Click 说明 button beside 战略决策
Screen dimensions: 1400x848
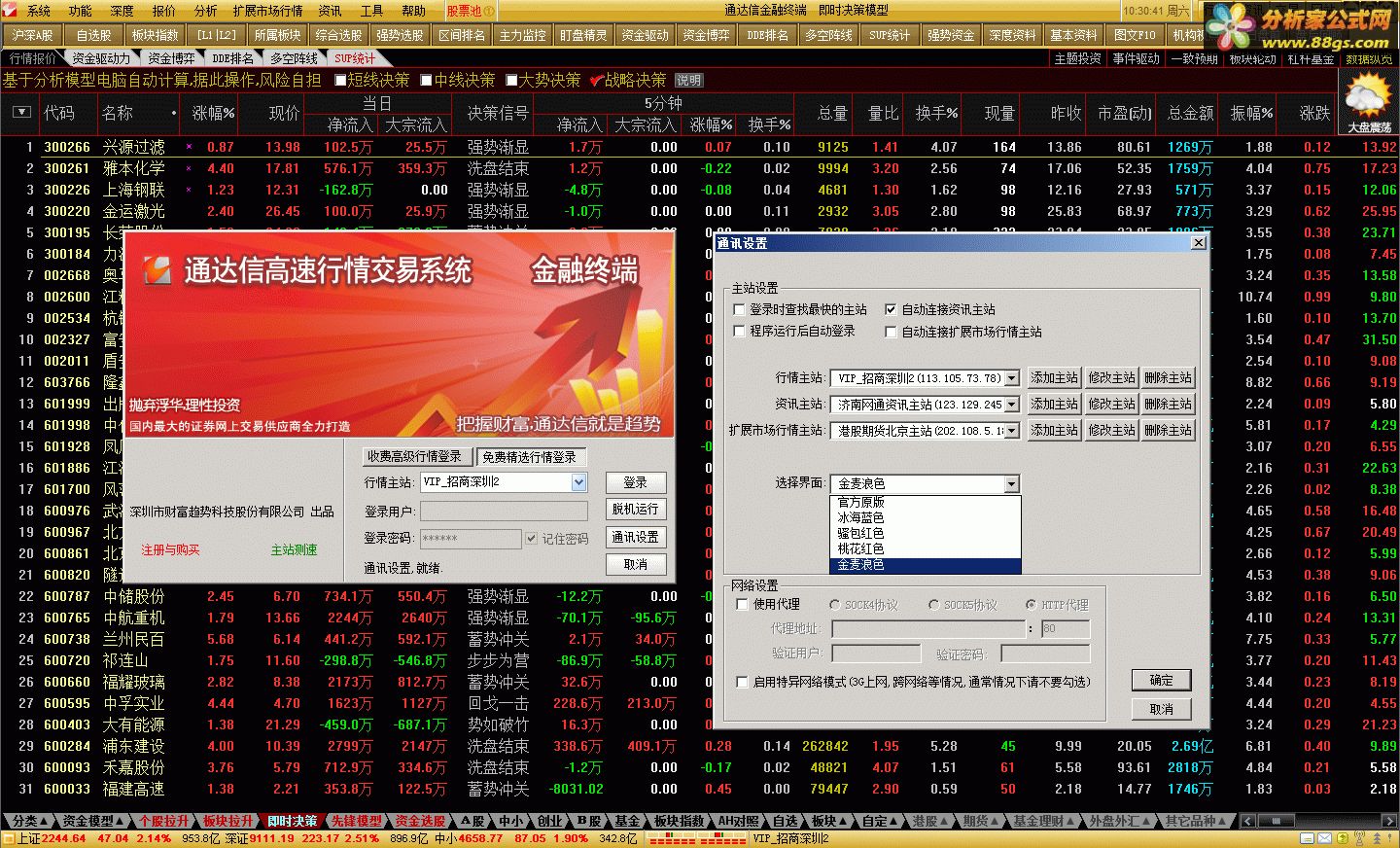click(688, 81)
